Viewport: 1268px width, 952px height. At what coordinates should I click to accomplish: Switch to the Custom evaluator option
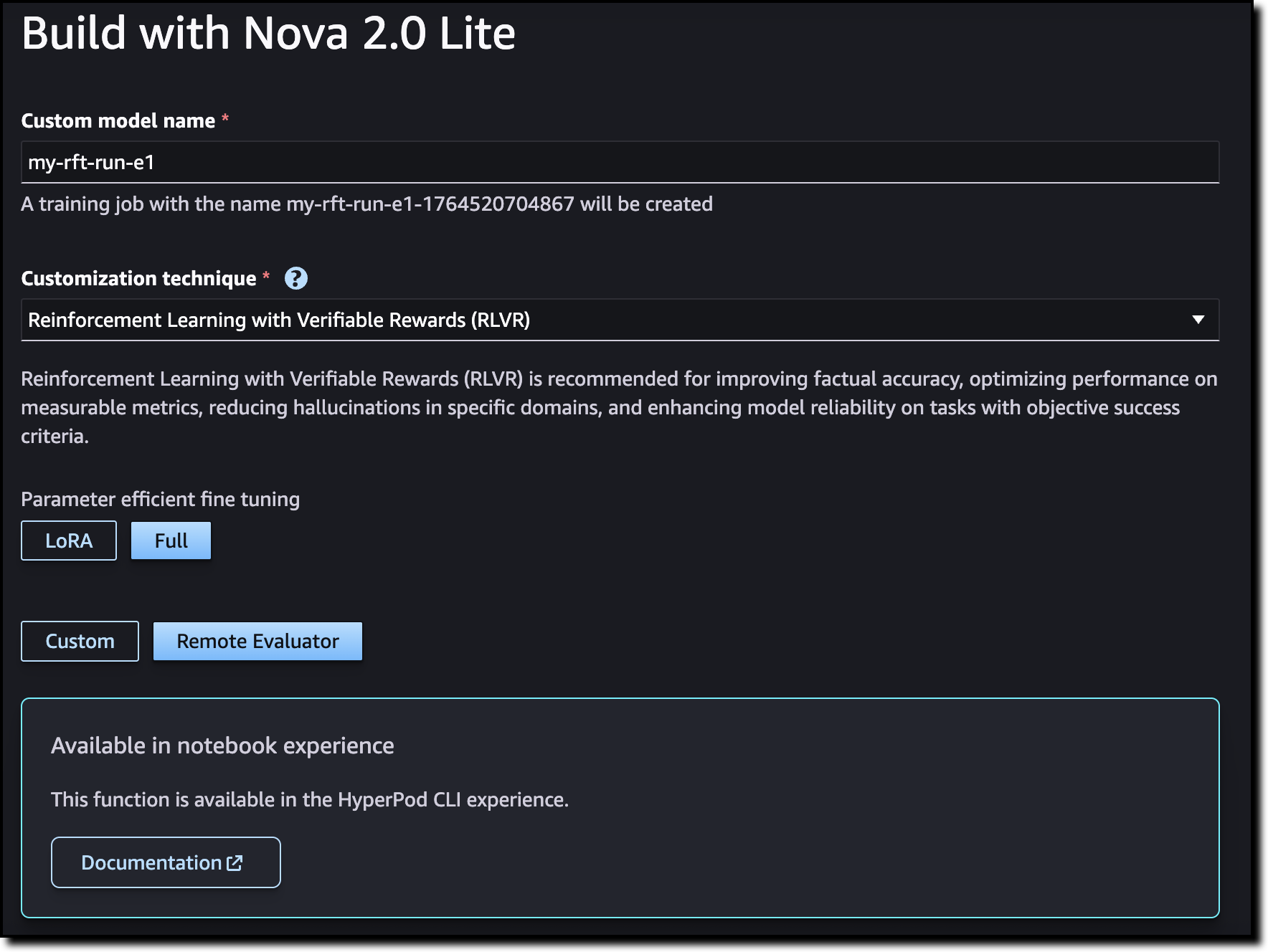tap(80, 641)
